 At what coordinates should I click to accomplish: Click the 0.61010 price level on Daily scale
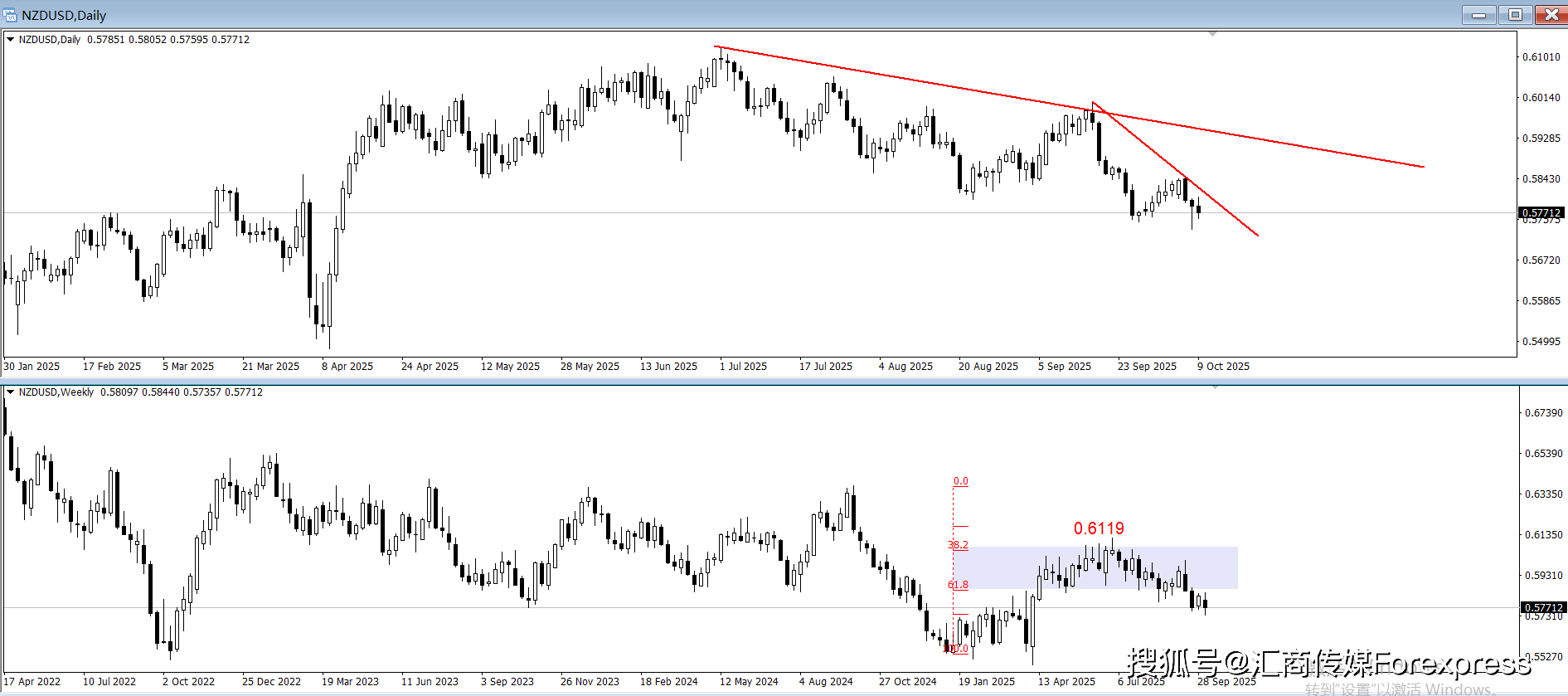click(1541, 56)
